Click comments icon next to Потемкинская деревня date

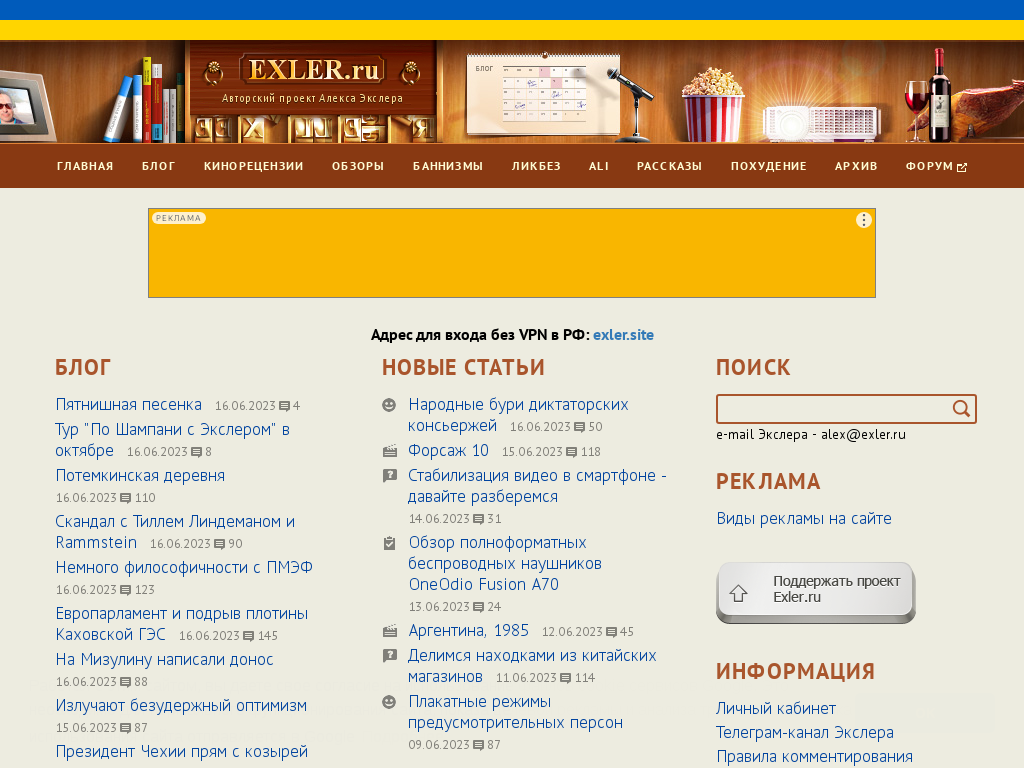tap(126, 498)
